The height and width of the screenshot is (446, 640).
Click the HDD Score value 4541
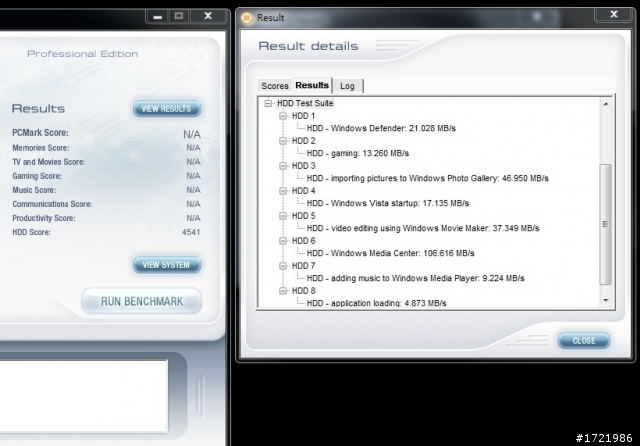click(191, 232)
